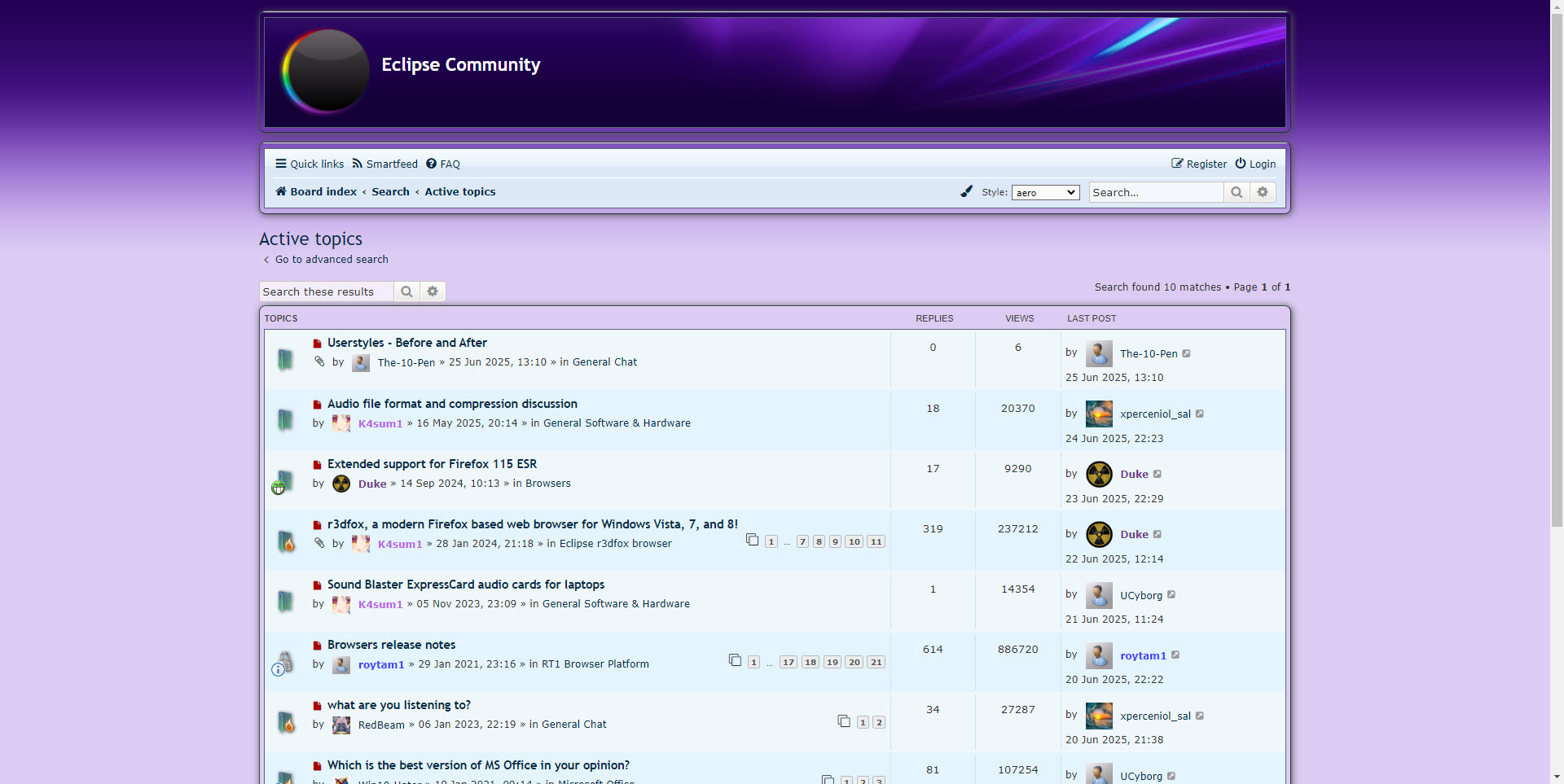
Task: Open advanced search gear in header
Action: click(1263, 192)
